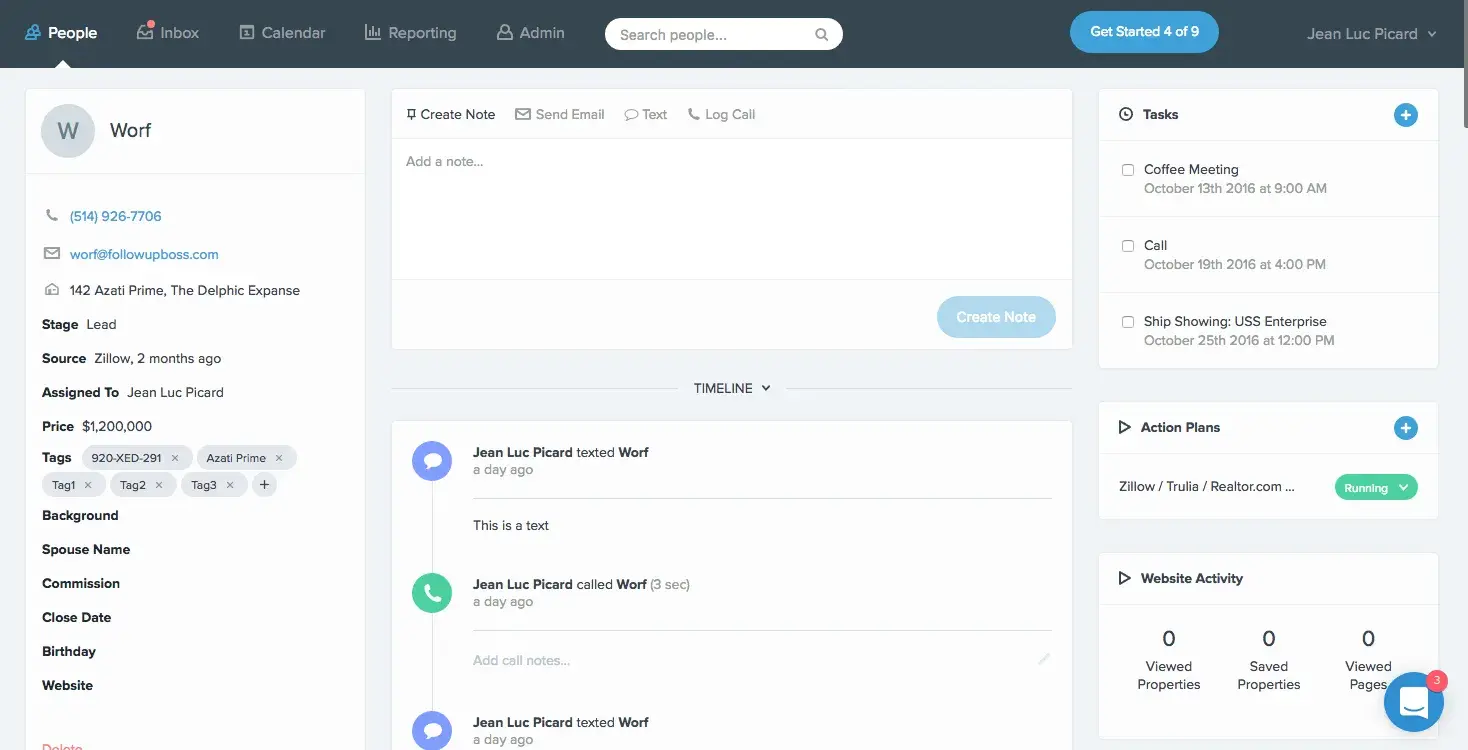Click the Get Started 4 of 9 button
Image resolution: width=1468 pixels, height=750 pixels.
1143,31
